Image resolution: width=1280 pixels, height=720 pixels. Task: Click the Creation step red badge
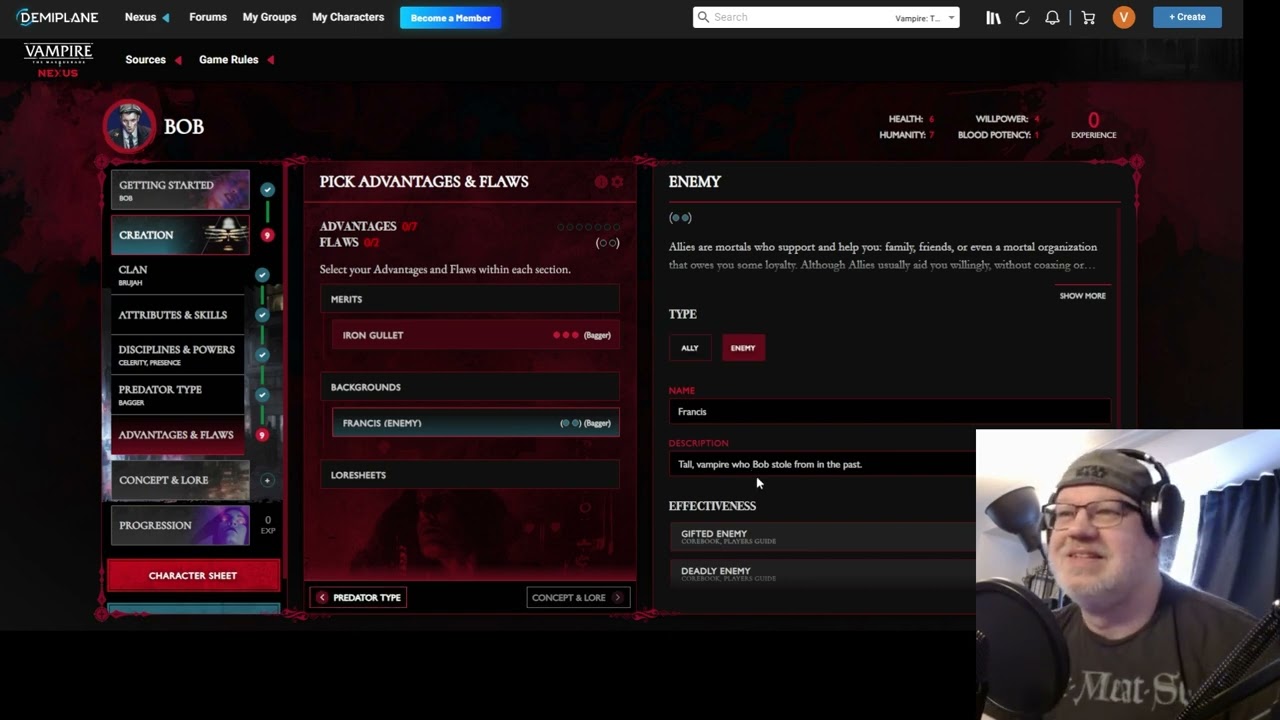[x=267, y=235]
